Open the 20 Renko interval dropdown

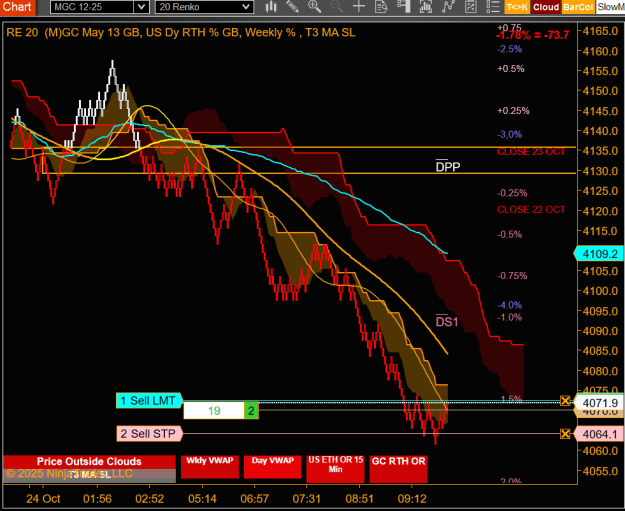[204, 7]
